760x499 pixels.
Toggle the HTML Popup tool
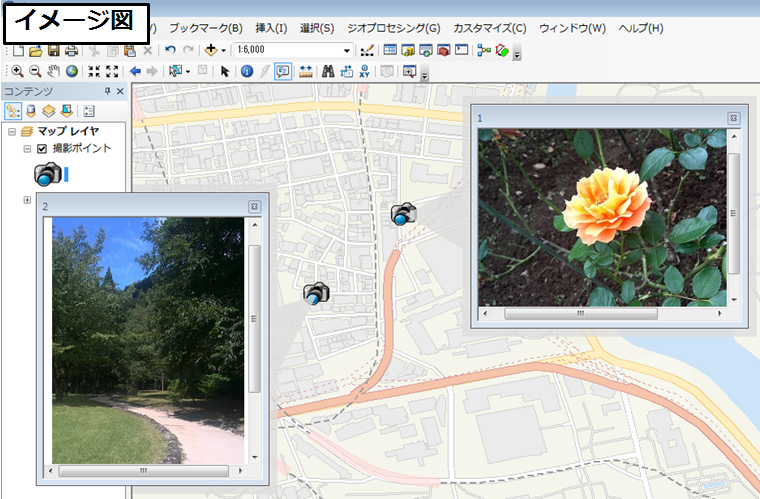(x=283, y=72)
